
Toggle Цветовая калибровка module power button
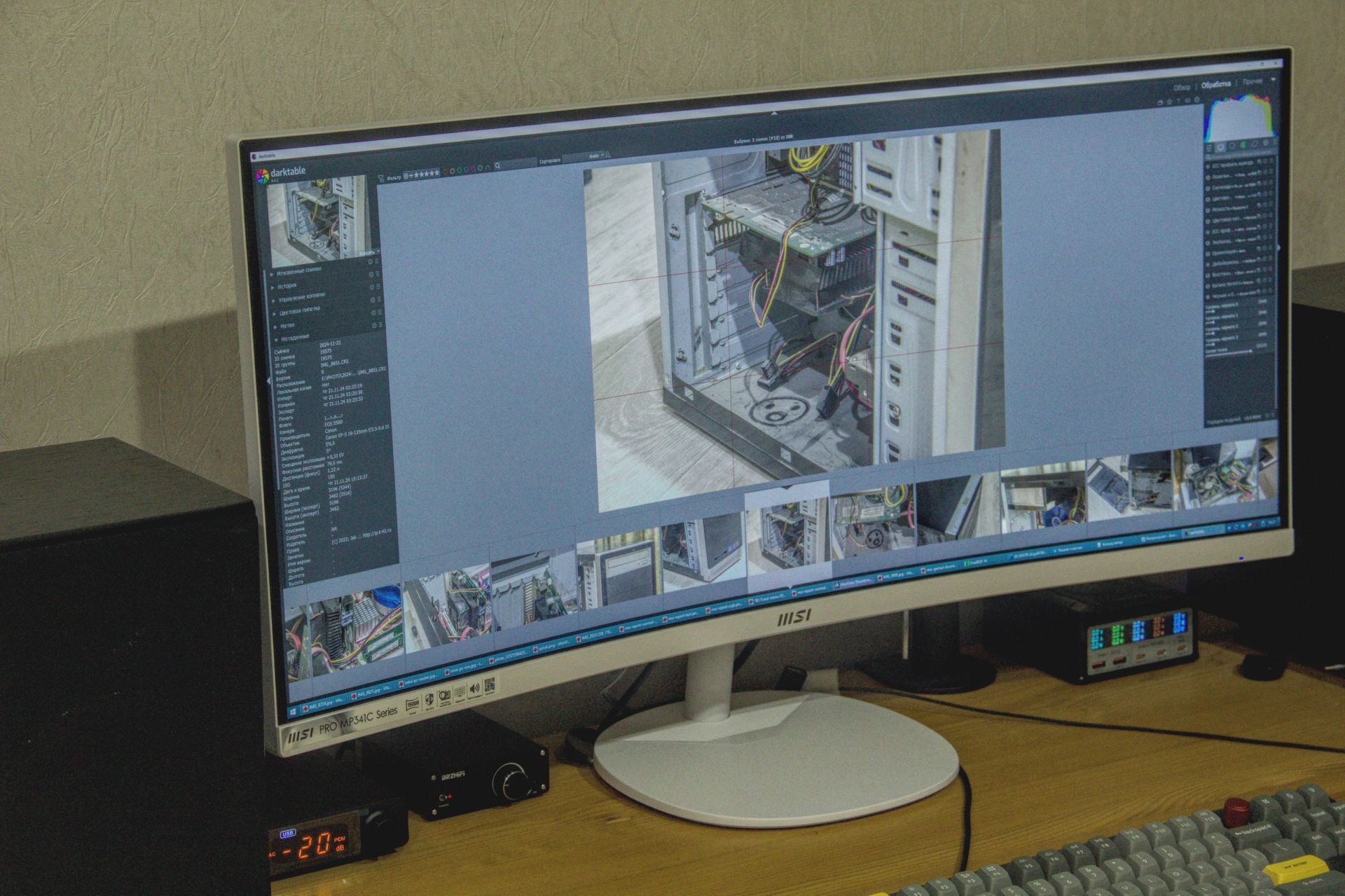[1208, 221]
